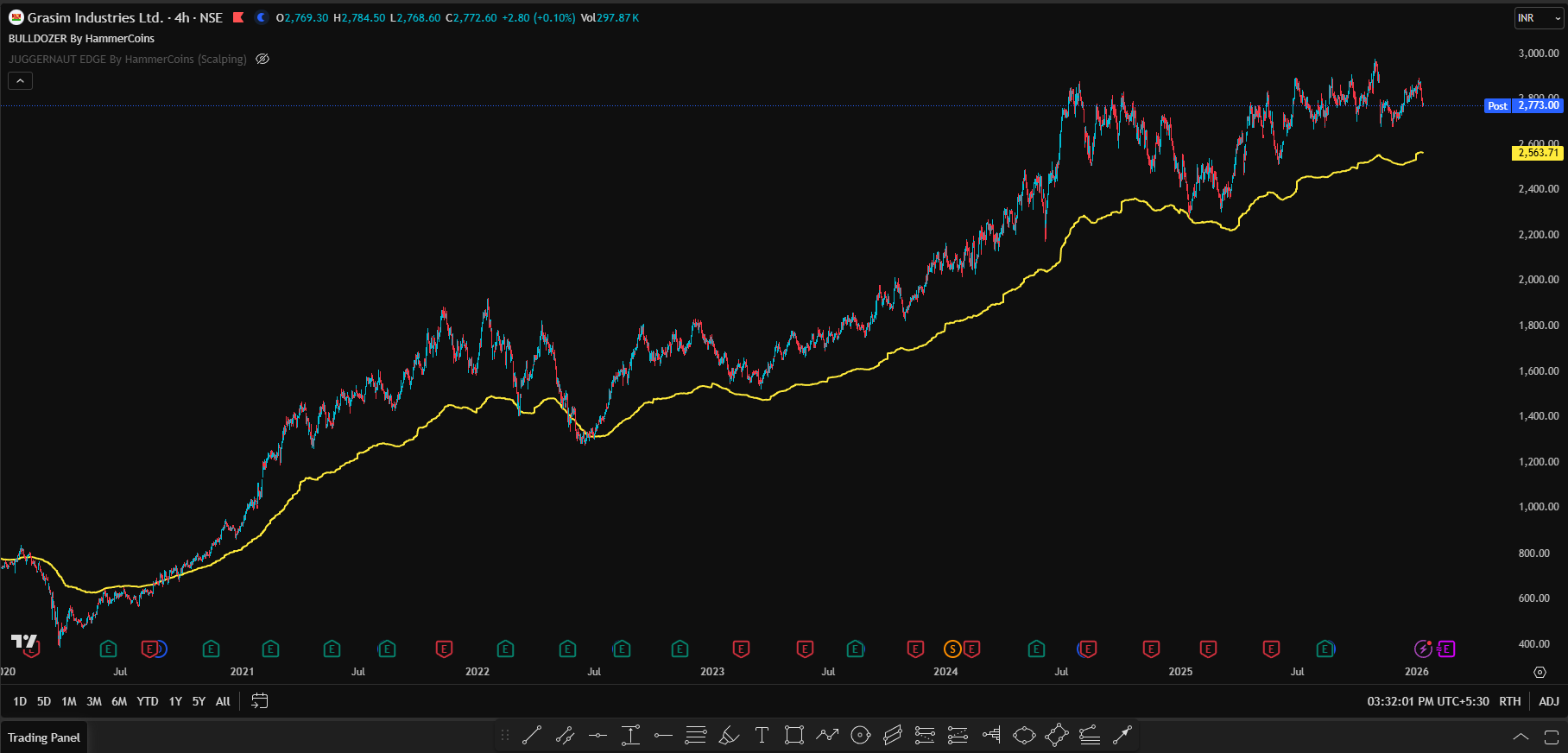Image resolution: width=1568 pixels, height=753 pixels.
Task: Open the Trading Panel tab
Action: (x=44, y=737)
